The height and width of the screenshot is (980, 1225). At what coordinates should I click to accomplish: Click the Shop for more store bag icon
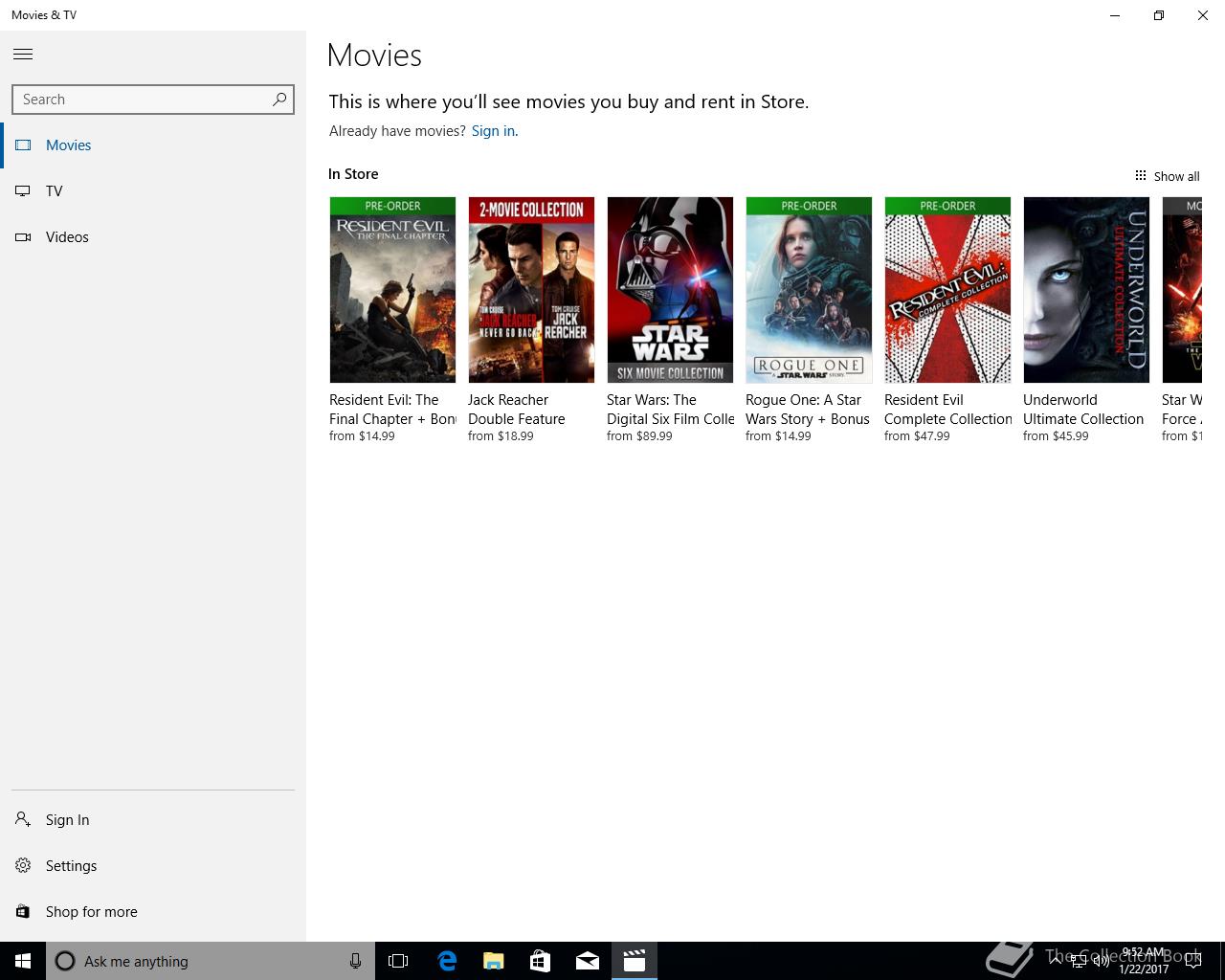coord(23,911)
